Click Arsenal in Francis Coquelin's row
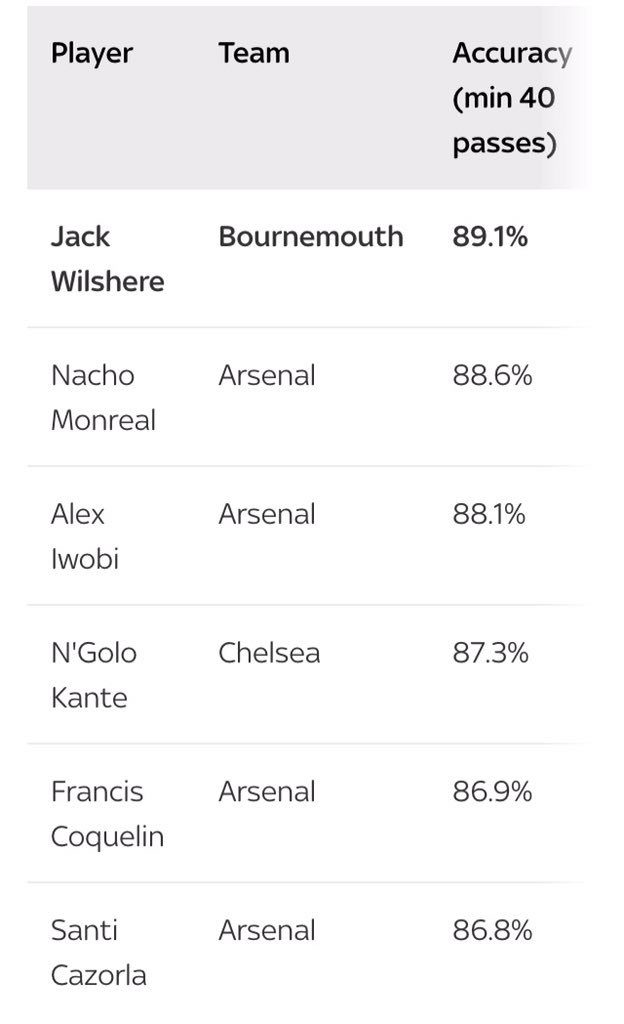This screenshot has height=1024, width=624. point(267,792)
